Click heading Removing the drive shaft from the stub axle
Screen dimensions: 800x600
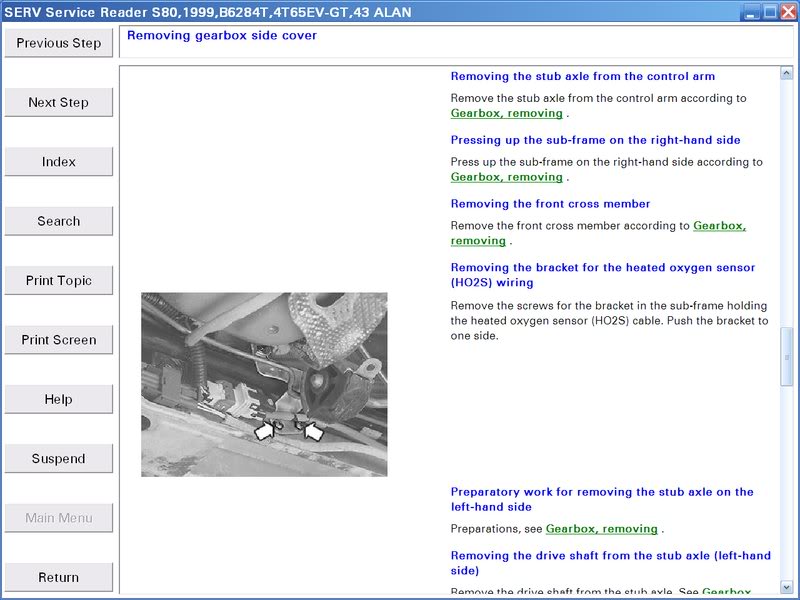point(611,563)
